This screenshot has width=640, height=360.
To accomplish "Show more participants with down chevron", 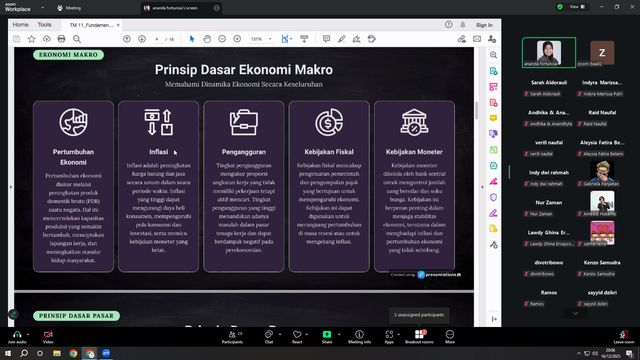I will tap(576, 313).
